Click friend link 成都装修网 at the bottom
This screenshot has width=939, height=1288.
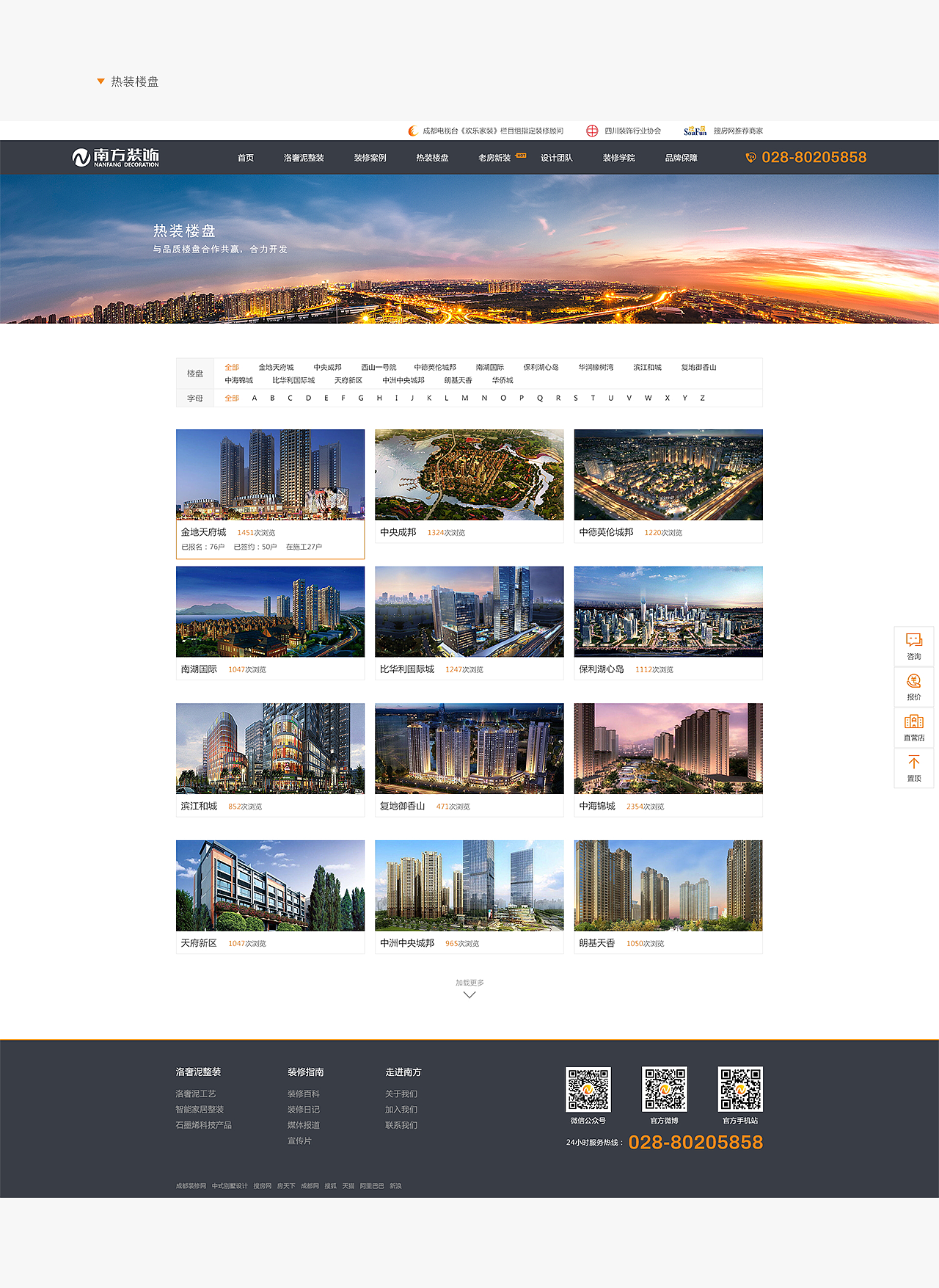(191, 1186)
